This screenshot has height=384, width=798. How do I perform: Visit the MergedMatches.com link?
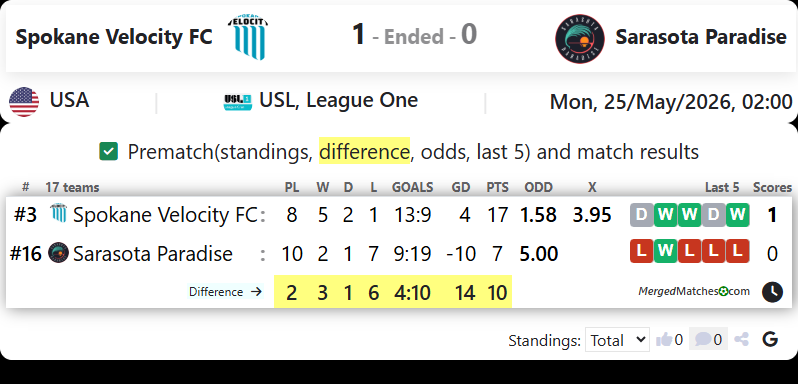coord(694,291)
